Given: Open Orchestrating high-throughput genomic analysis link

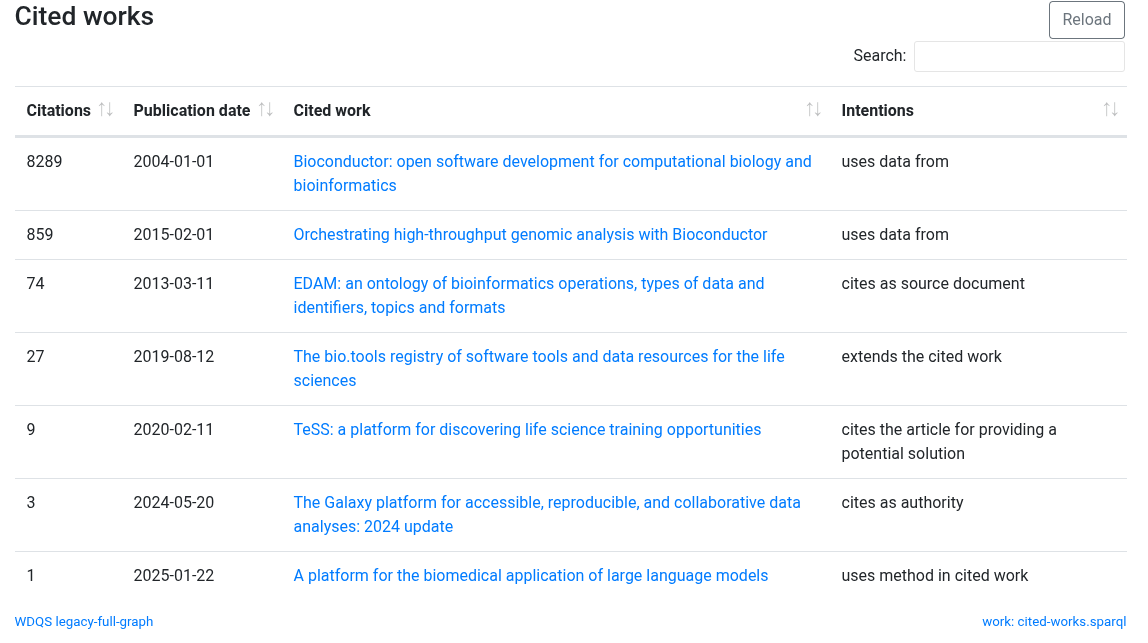Looking at the screenshot, I should 530,234.
